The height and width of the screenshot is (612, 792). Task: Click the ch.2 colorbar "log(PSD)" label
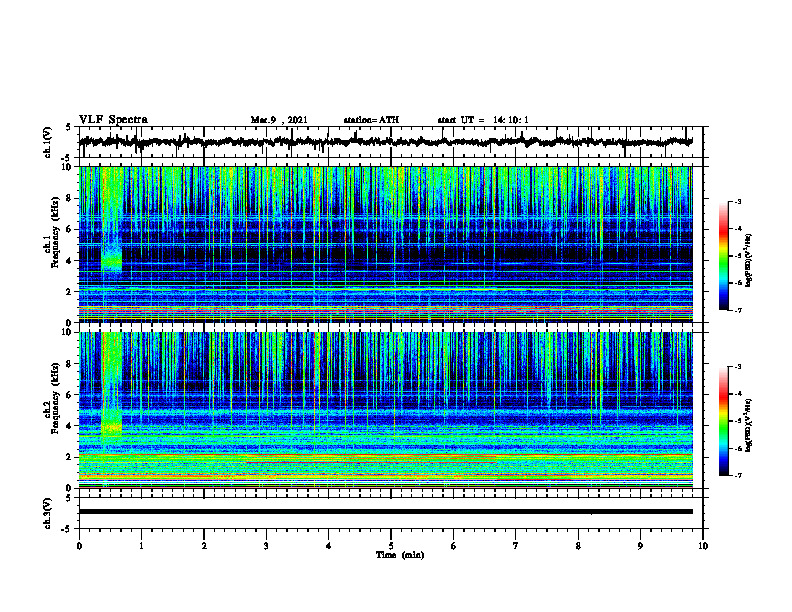[749, 425]
